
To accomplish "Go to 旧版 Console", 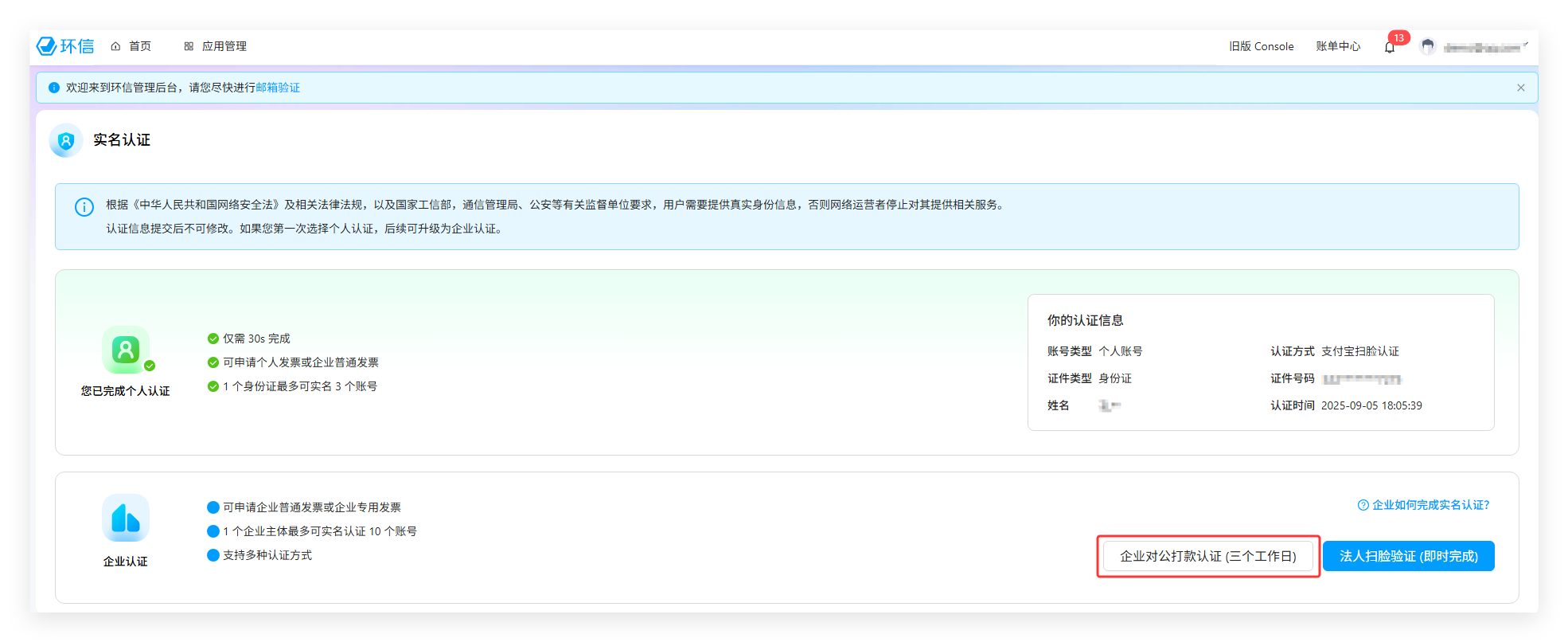I will [x=1261, y=46].
